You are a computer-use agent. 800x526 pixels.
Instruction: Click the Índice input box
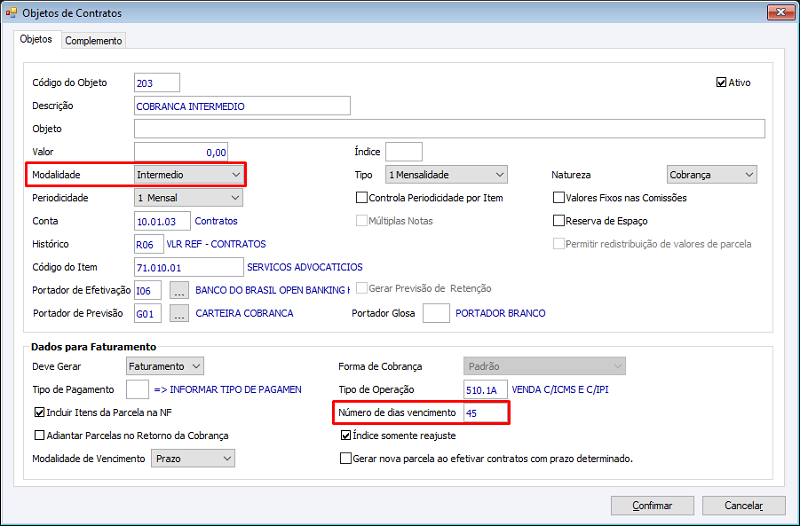click(404, 152)
